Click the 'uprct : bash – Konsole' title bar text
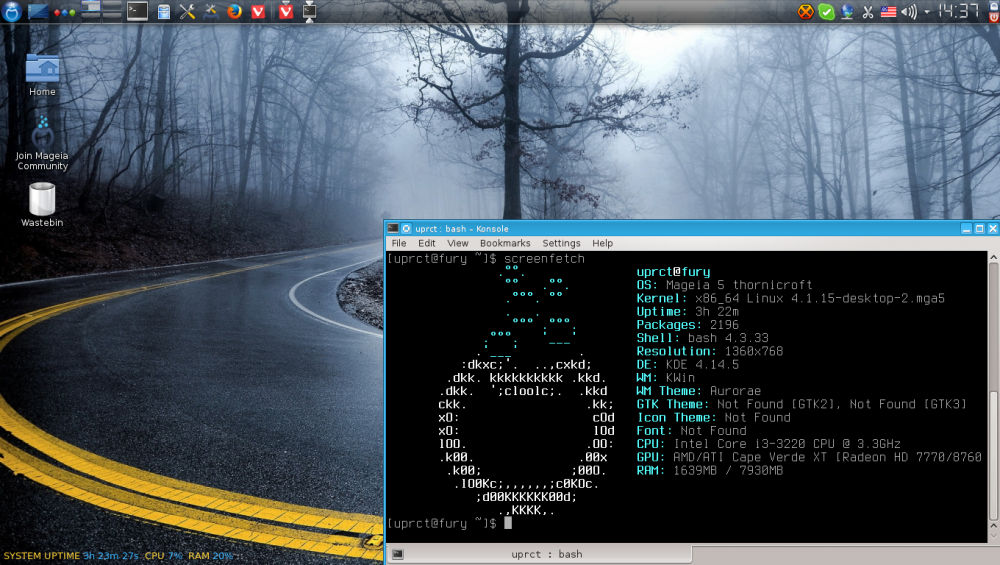 (462, 228)
